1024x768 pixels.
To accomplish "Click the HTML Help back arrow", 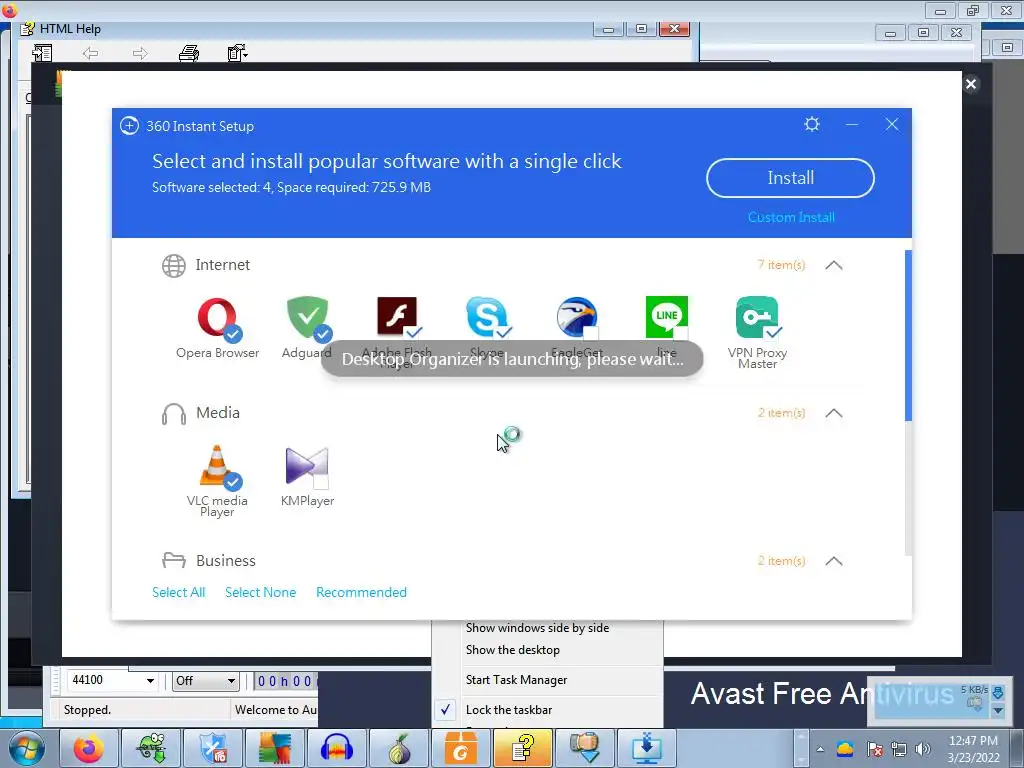I will tap(90, 53).
